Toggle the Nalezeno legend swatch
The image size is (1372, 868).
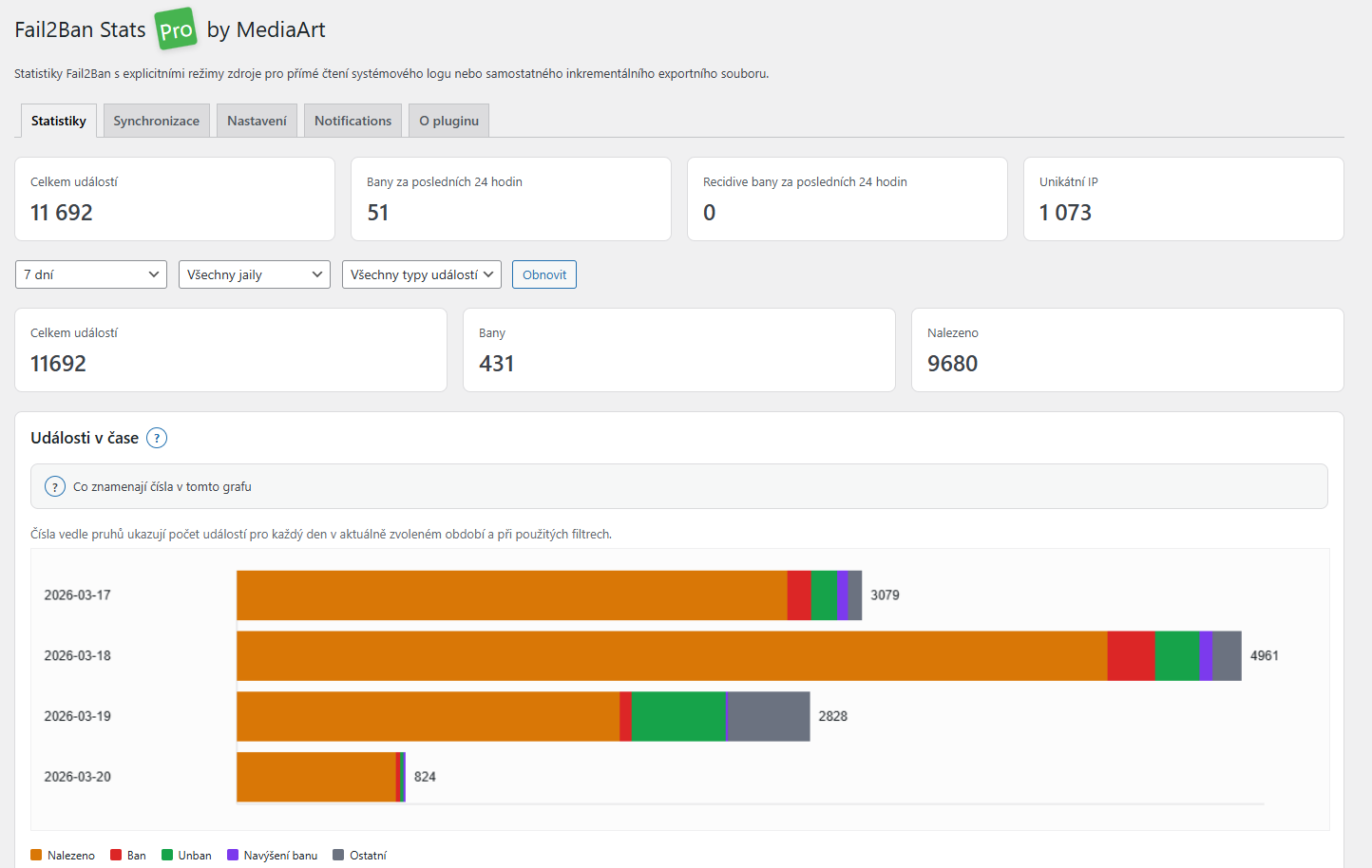click(x=37, y=855)
